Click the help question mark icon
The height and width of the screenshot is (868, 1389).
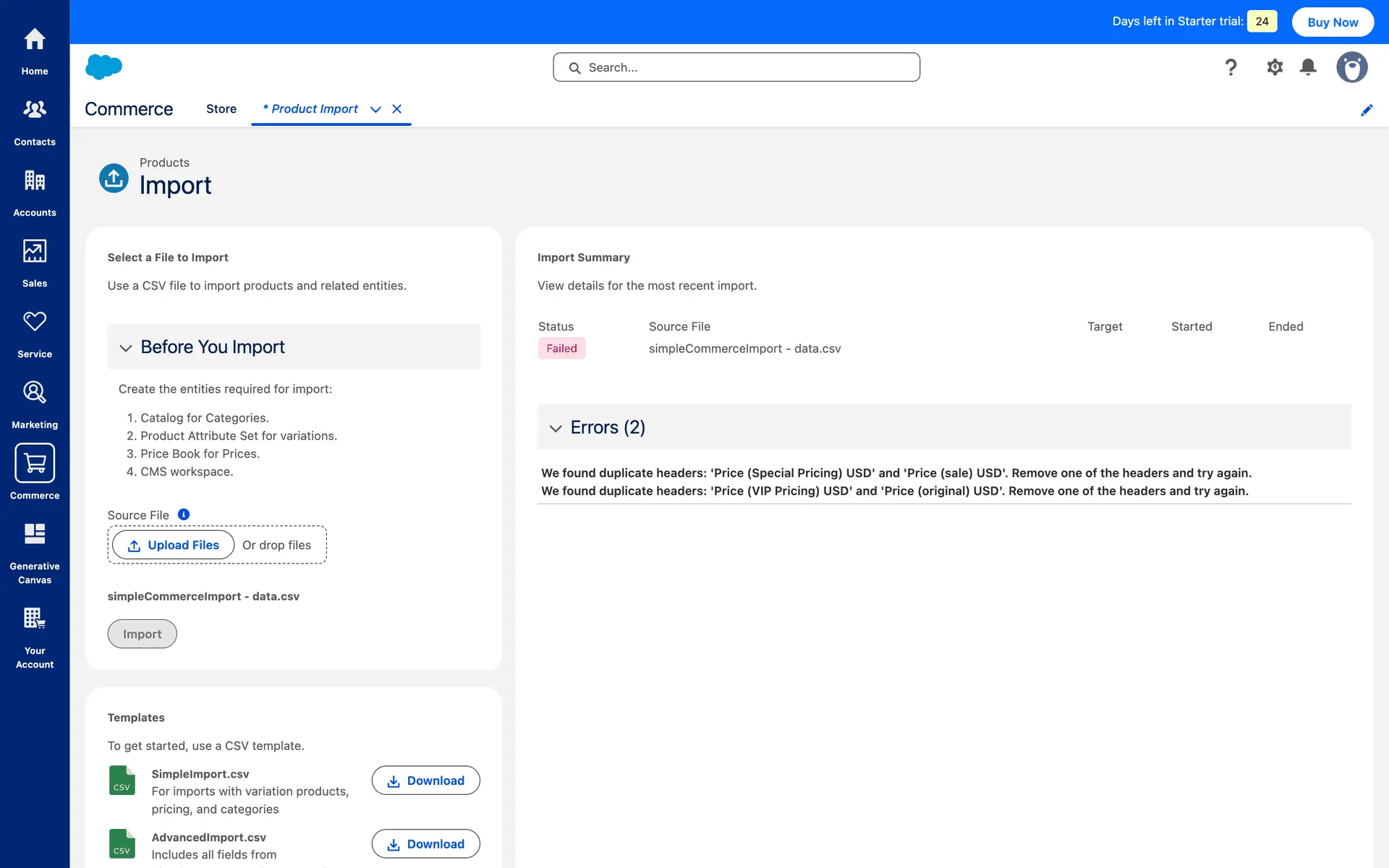pos(1231,67)
